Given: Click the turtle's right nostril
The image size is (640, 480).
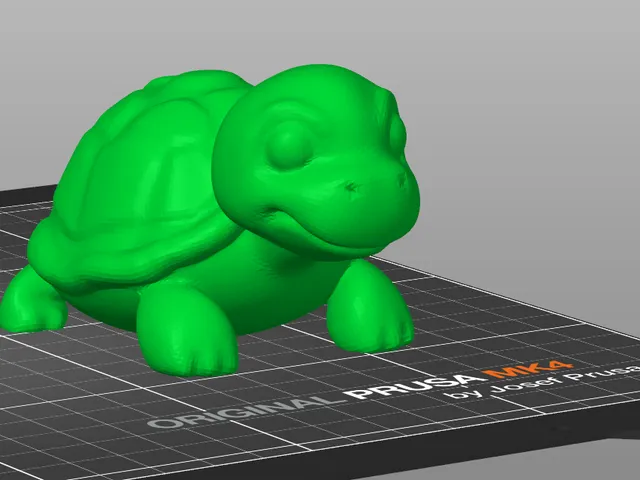Looking at the screenshot, I should pos(402,179).
